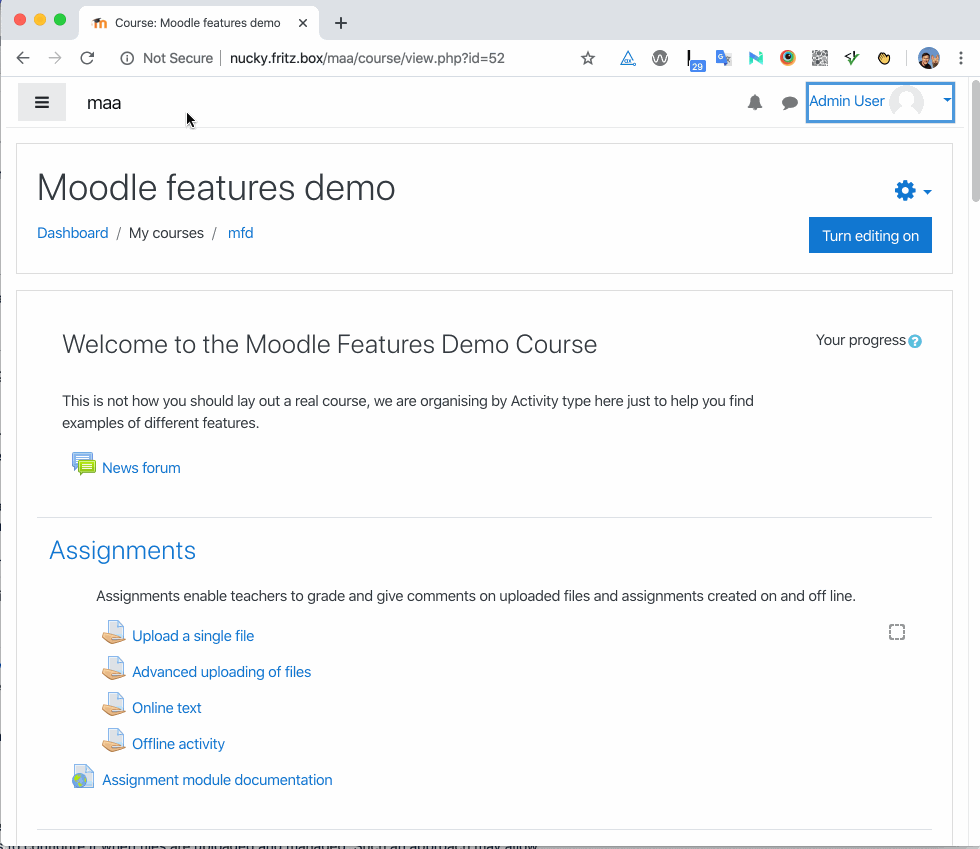Open the Online text assignment
This screenshot has height=849, width=980.
(167, 708)
